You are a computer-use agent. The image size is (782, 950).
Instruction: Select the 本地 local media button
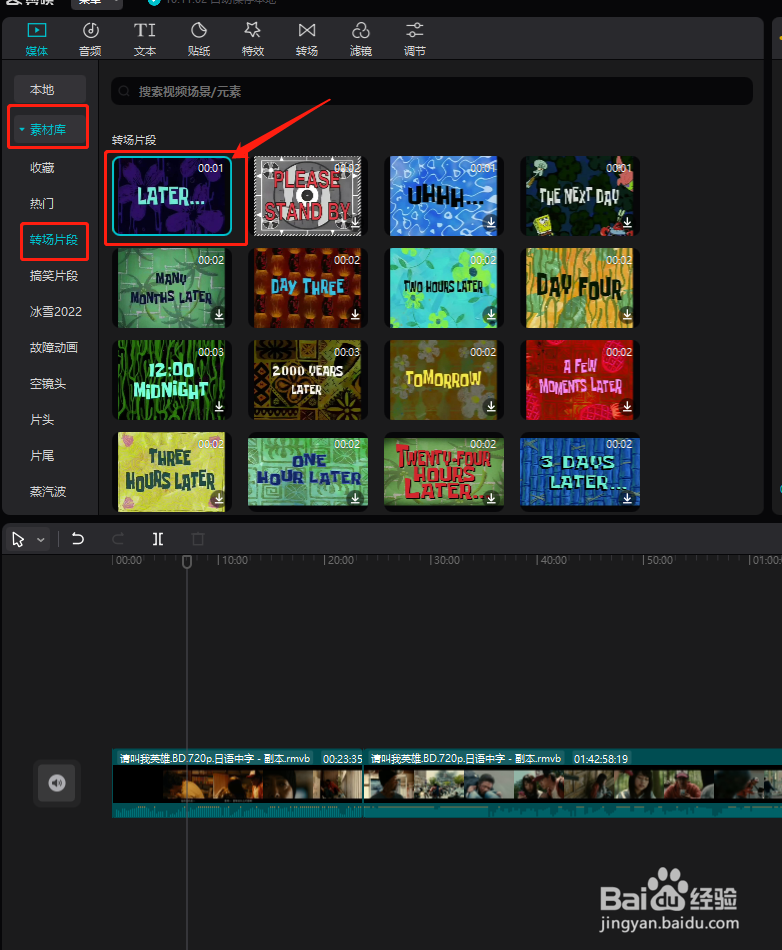(x=50, y=90)
